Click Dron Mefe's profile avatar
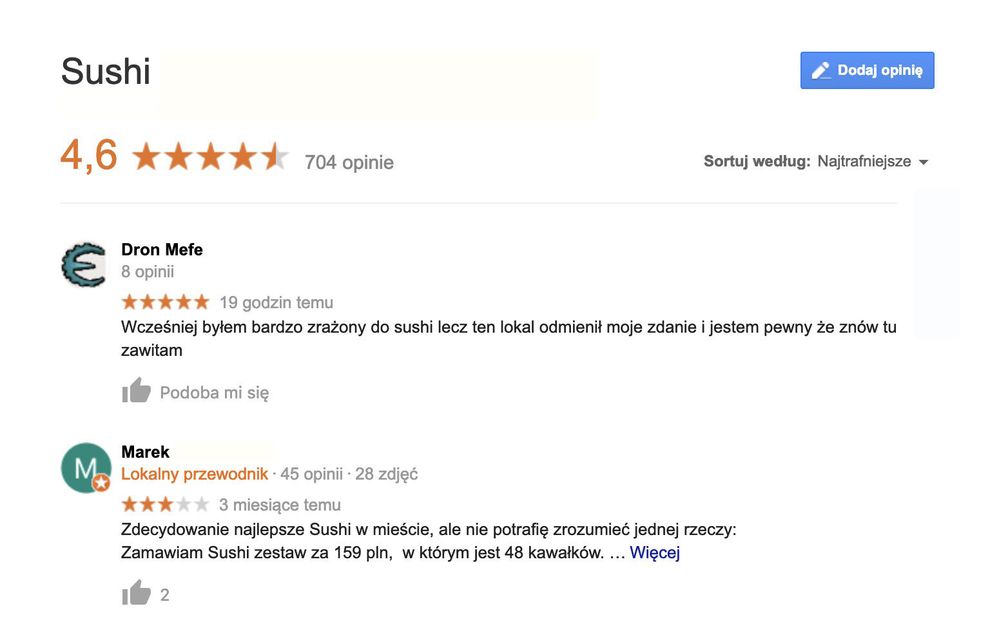The width and height of the screenshot is (999, 637). point(84,264)
